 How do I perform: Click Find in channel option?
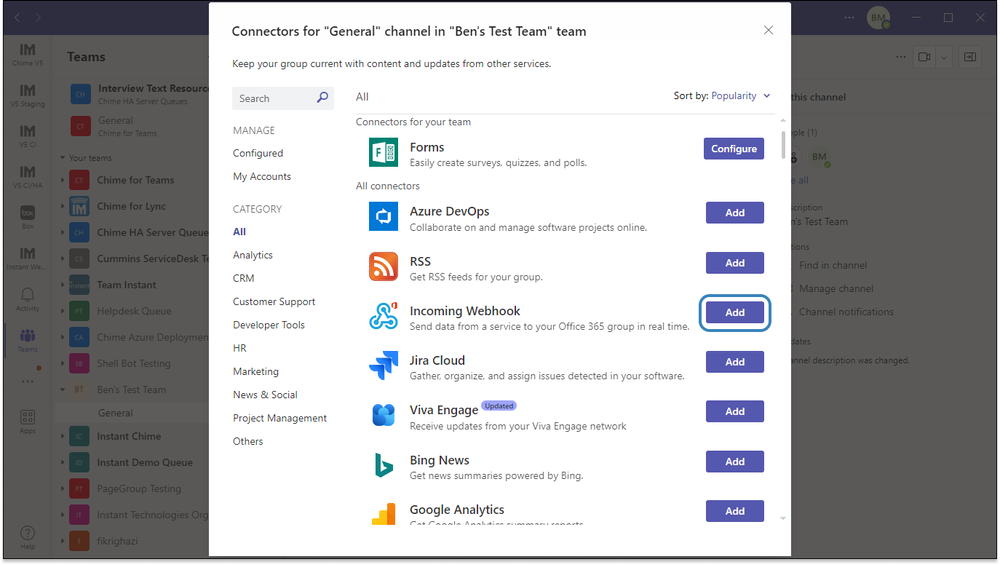pos(832,265)
